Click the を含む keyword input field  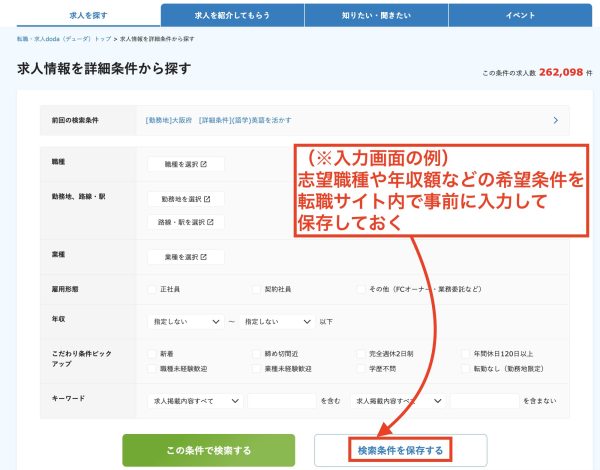[x=281, y=401]
